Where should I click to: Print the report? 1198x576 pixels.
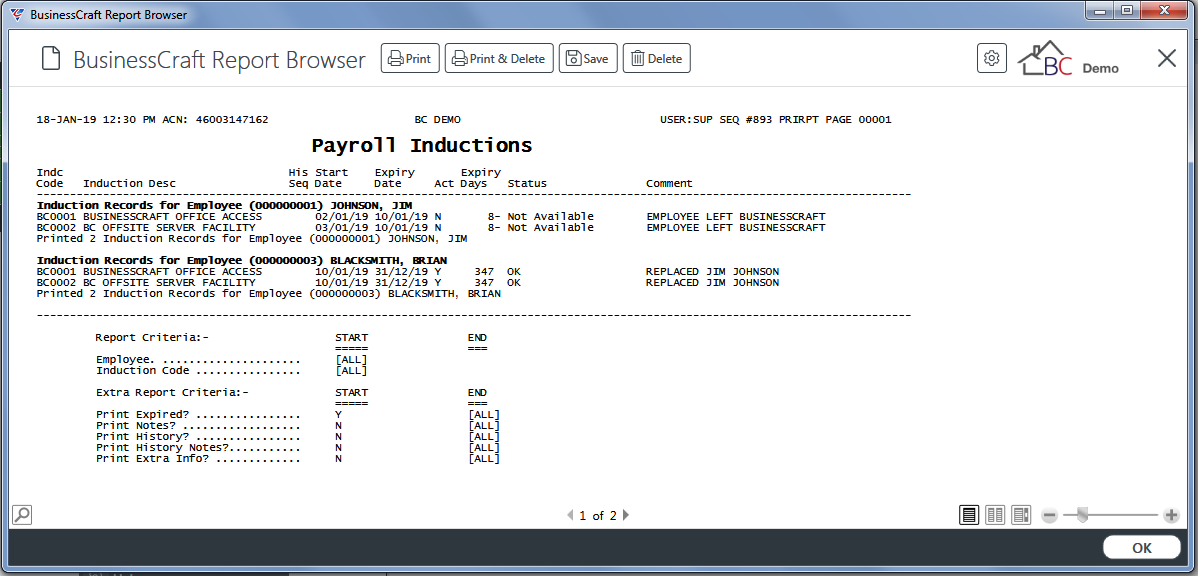pyautogui.click(x=410, y=59)
